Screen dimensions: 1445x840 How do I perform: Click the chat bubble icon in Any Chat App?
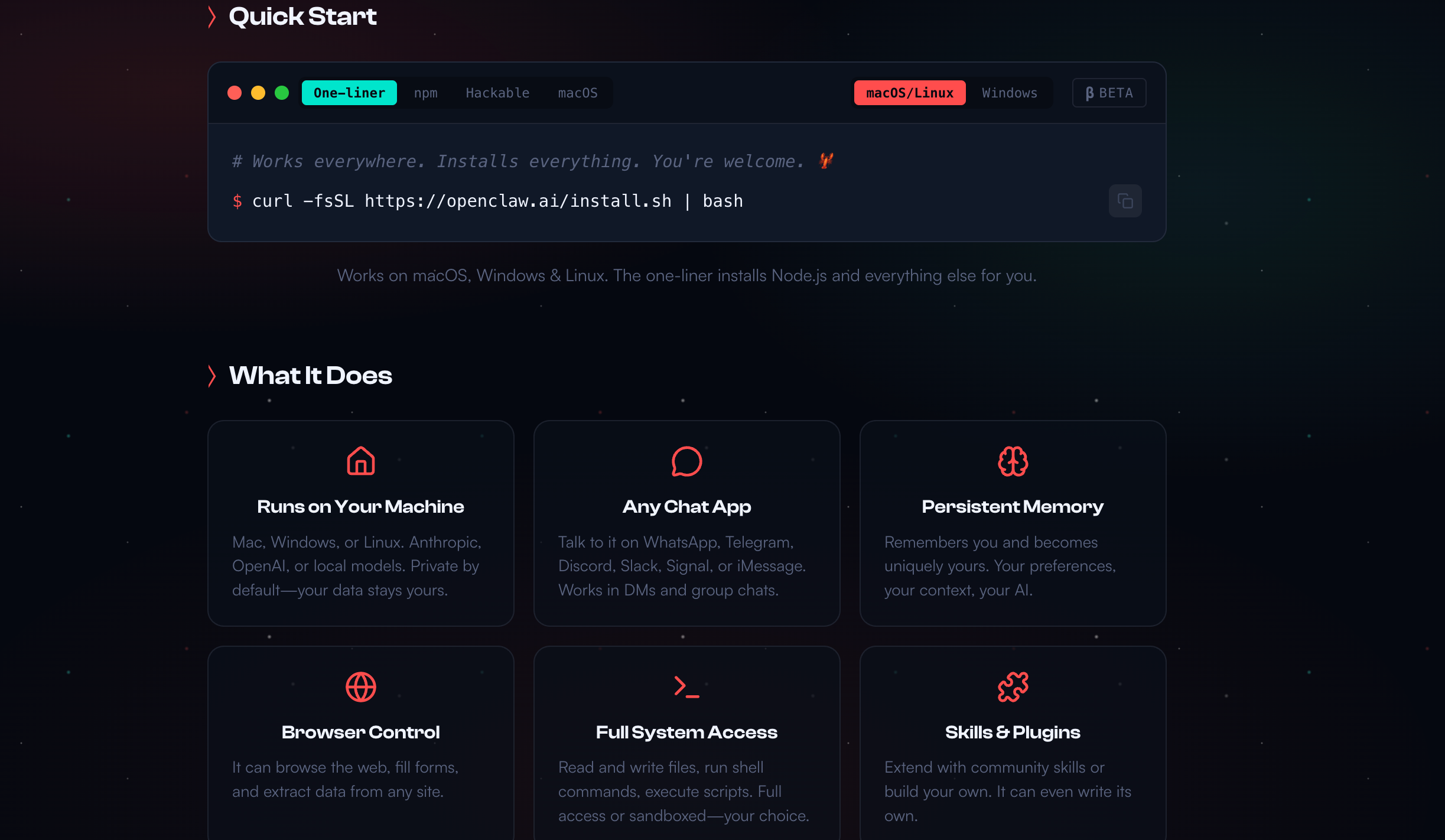[x=686, y=461]
